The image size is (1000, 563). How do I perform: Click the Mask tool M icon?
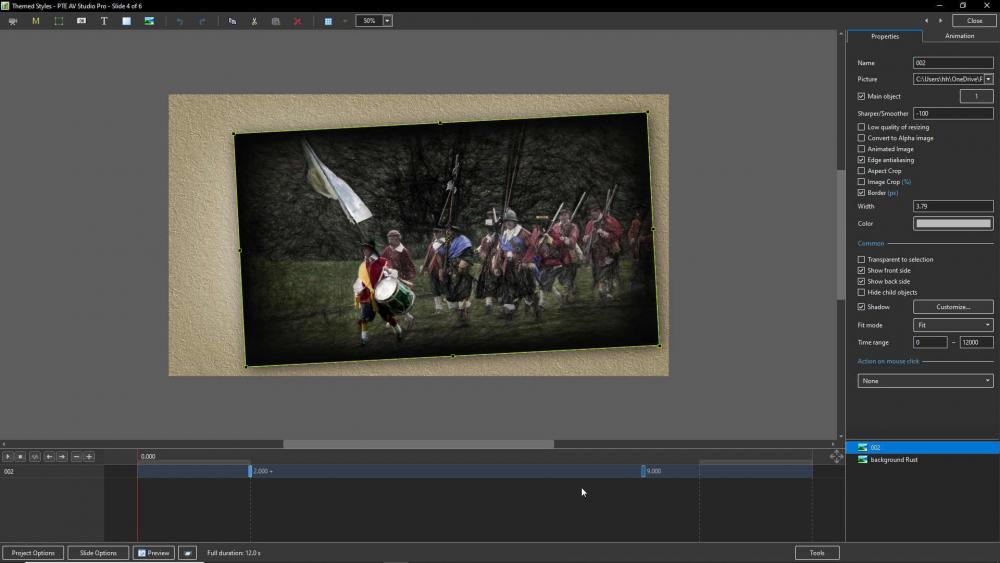pos(36,21)
